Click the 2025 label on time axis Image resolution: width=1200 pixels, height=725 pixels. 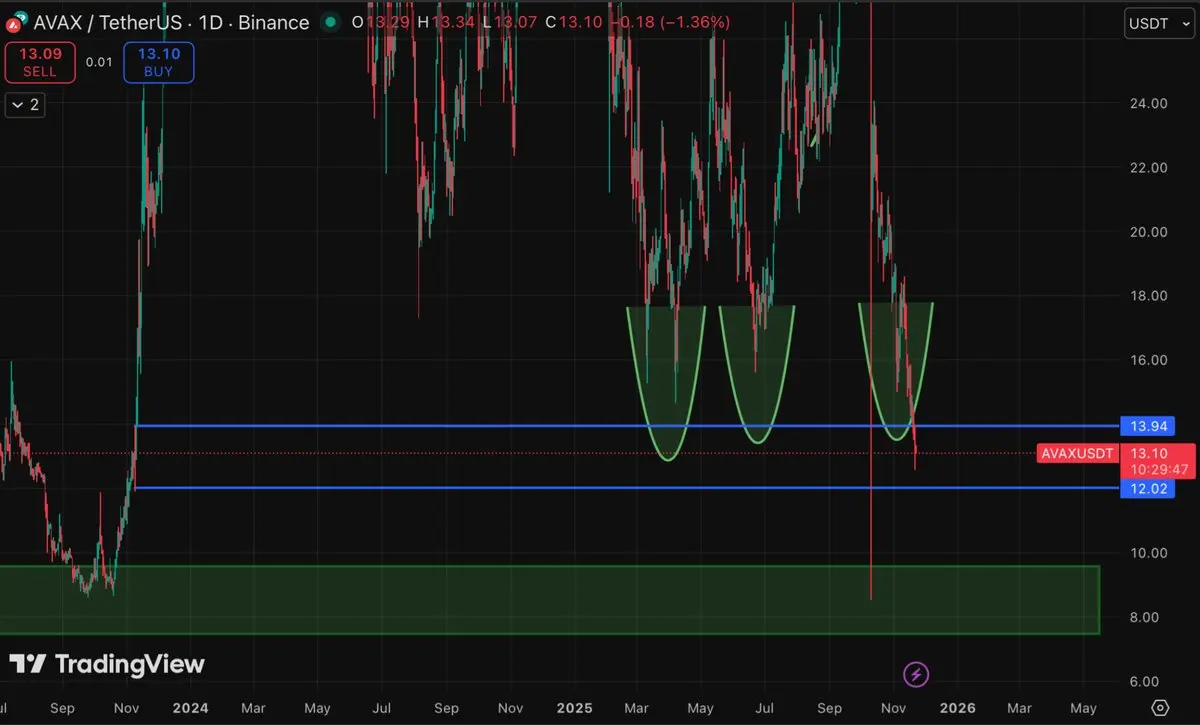click(x=573, y=708)
